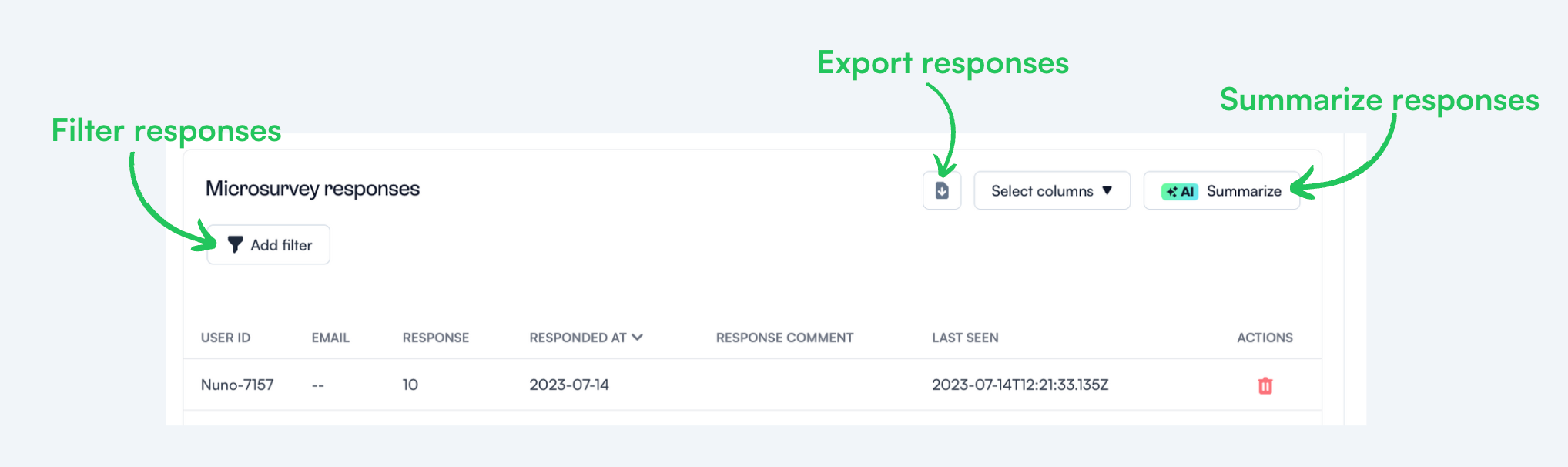The height and width of the screenshot is (467, 1568).
Task: Select the last seen timestamp 2023-07-14T12:21:33.135Z
Action: coord(1020,385)
